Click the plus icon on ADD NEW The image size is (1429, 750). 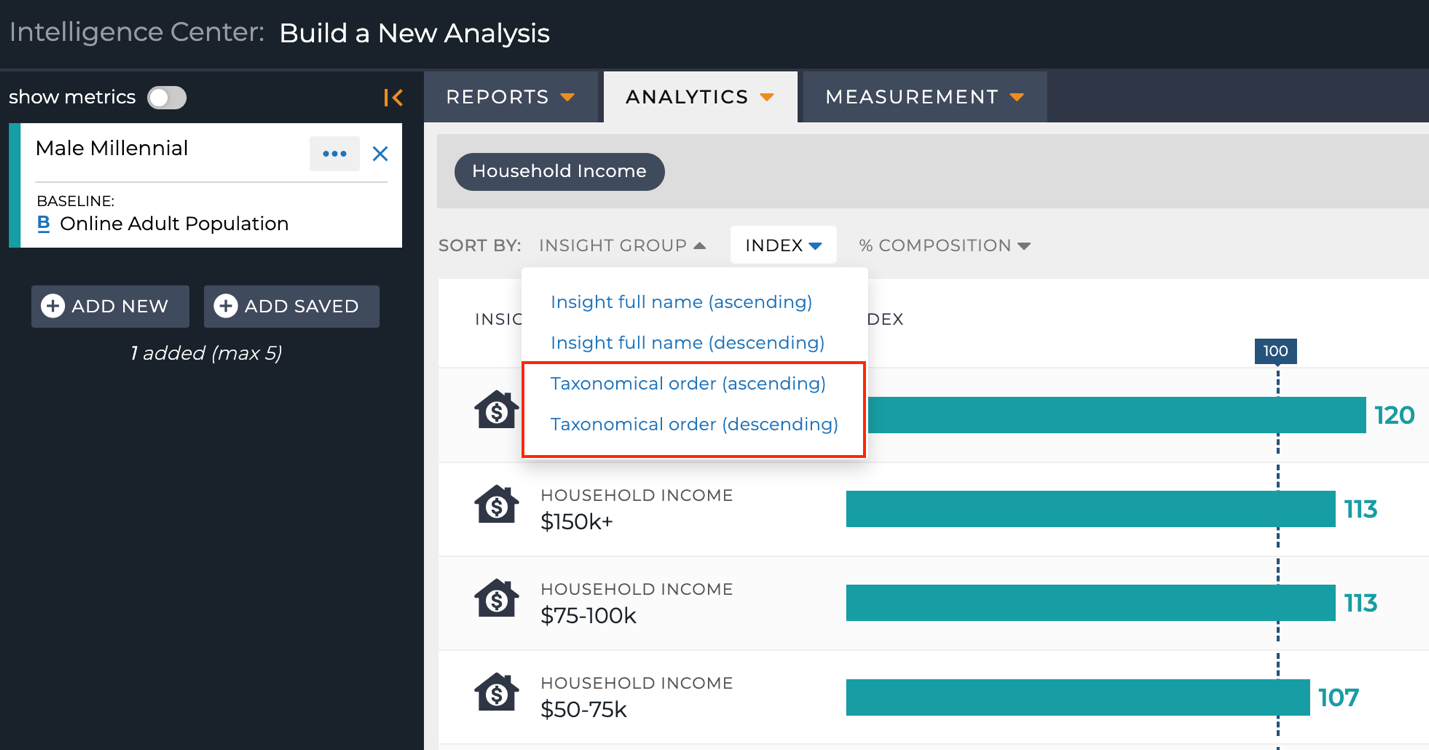(53, 306)
